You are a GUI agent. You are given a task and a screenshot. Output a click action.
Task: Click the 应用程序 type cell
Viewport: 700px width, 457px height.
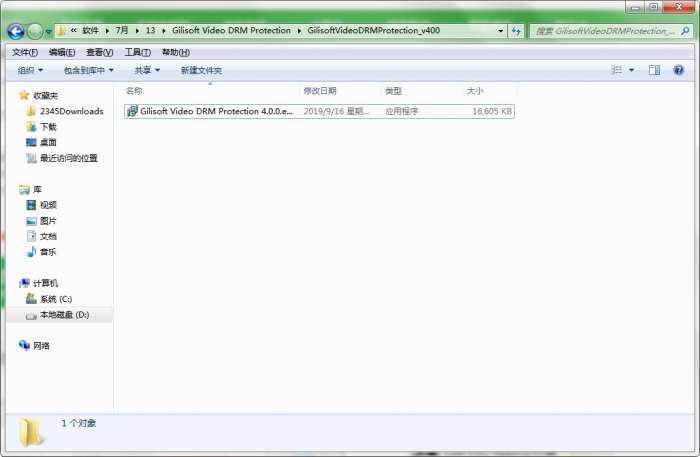401,111
